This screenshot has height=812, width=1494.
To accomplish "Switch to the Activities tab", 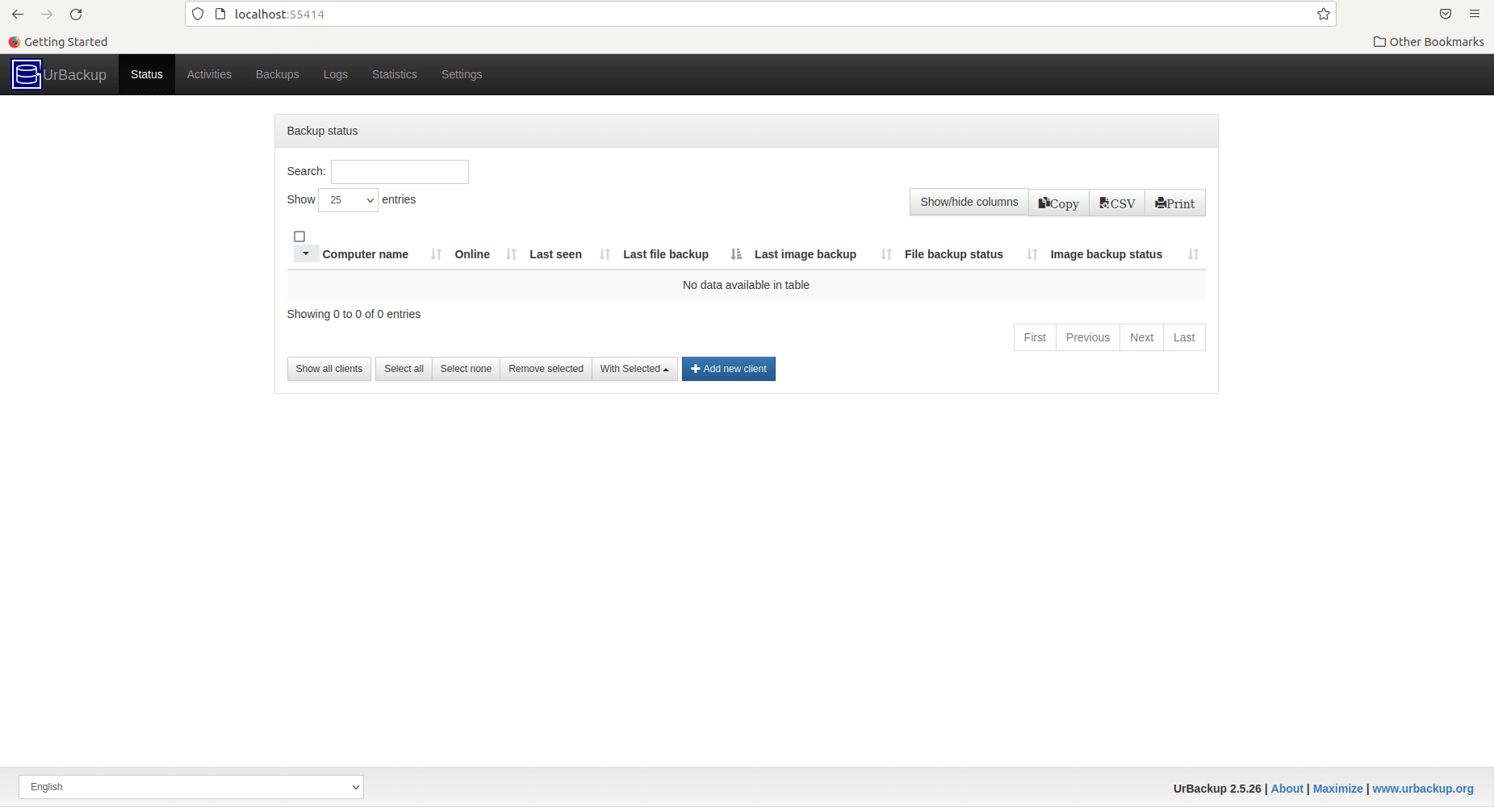I will coord(209,74).
